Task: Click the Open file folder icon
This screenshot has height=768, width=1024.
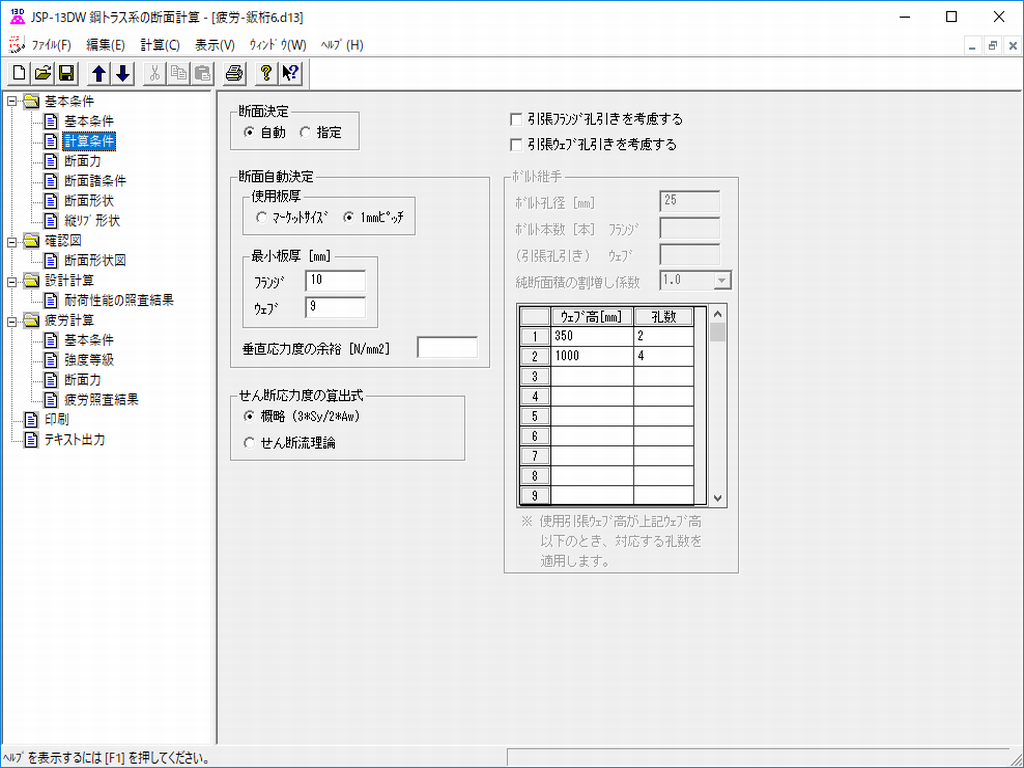Action: point(43,73)
